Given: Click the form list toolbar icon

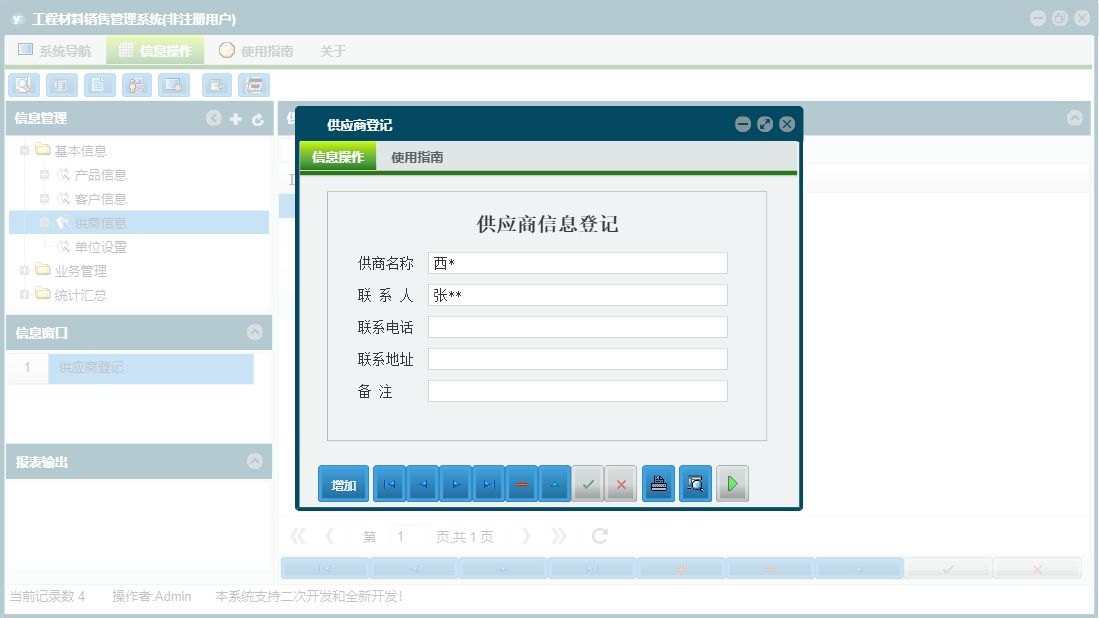Looking at the screenshot, I should click(62, 85).
